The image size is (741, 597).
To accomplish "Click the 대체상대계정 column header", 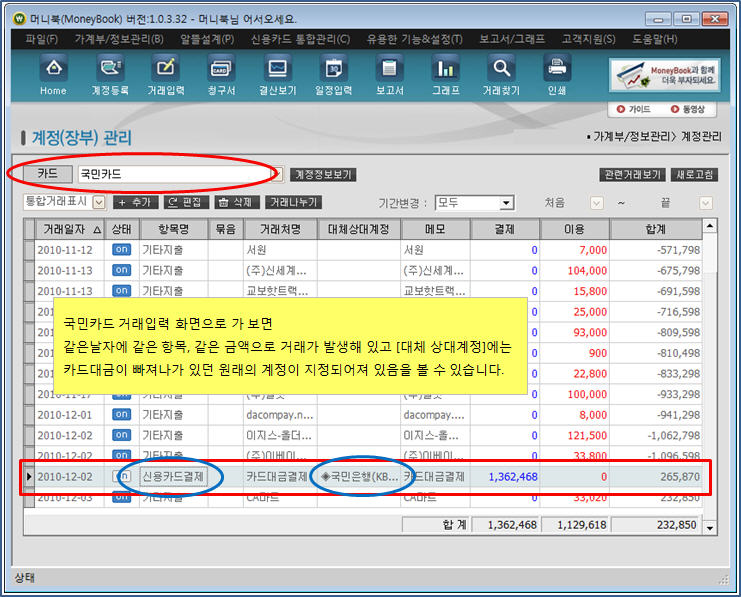I will [x=359, y=229].
